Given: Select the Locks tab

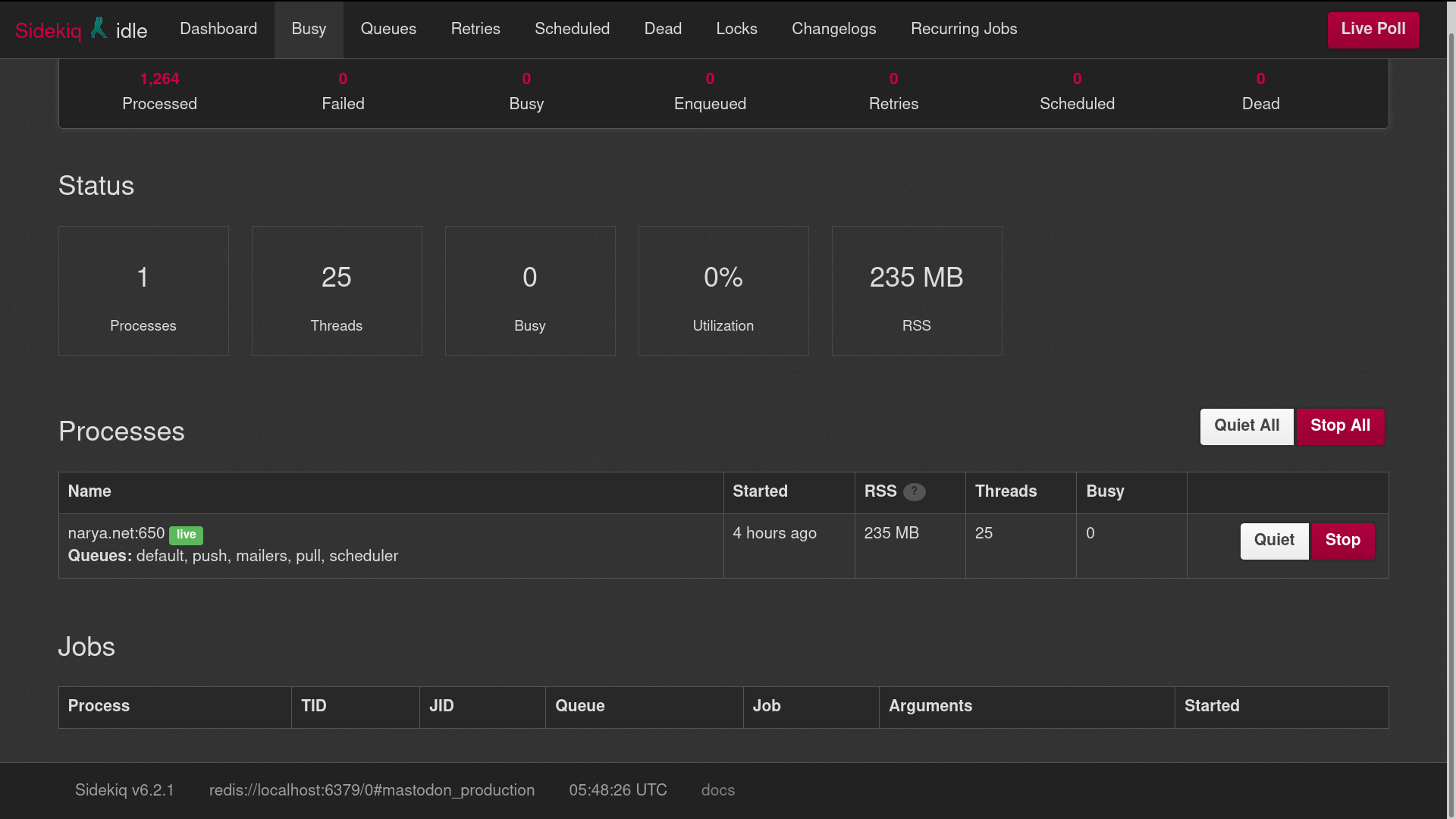Looking at the screenshot, I should pos(736,29).
